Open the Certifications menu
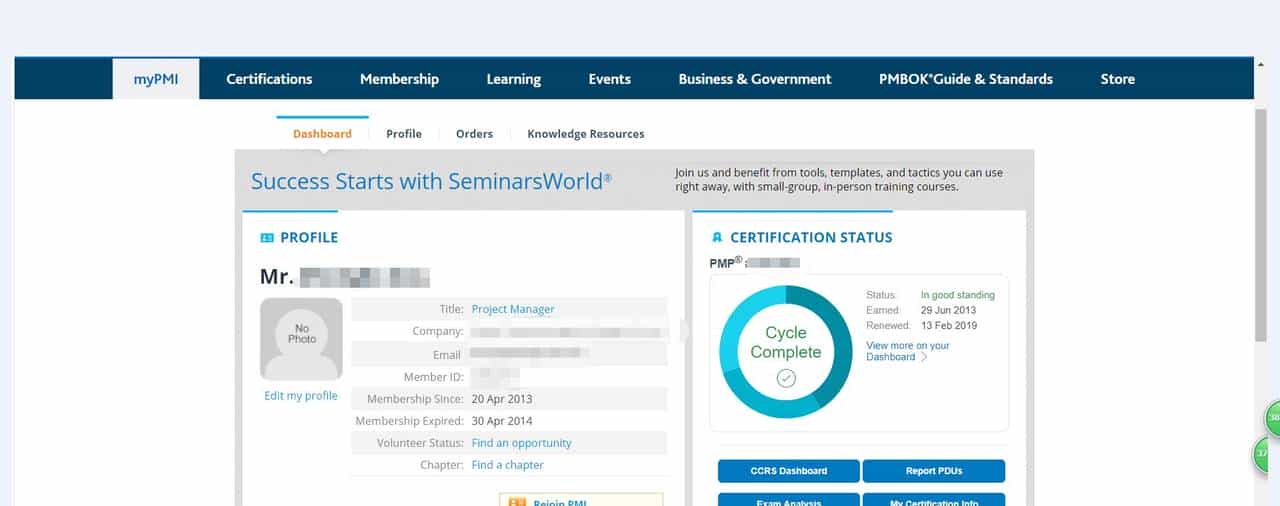 pos(269,79)
